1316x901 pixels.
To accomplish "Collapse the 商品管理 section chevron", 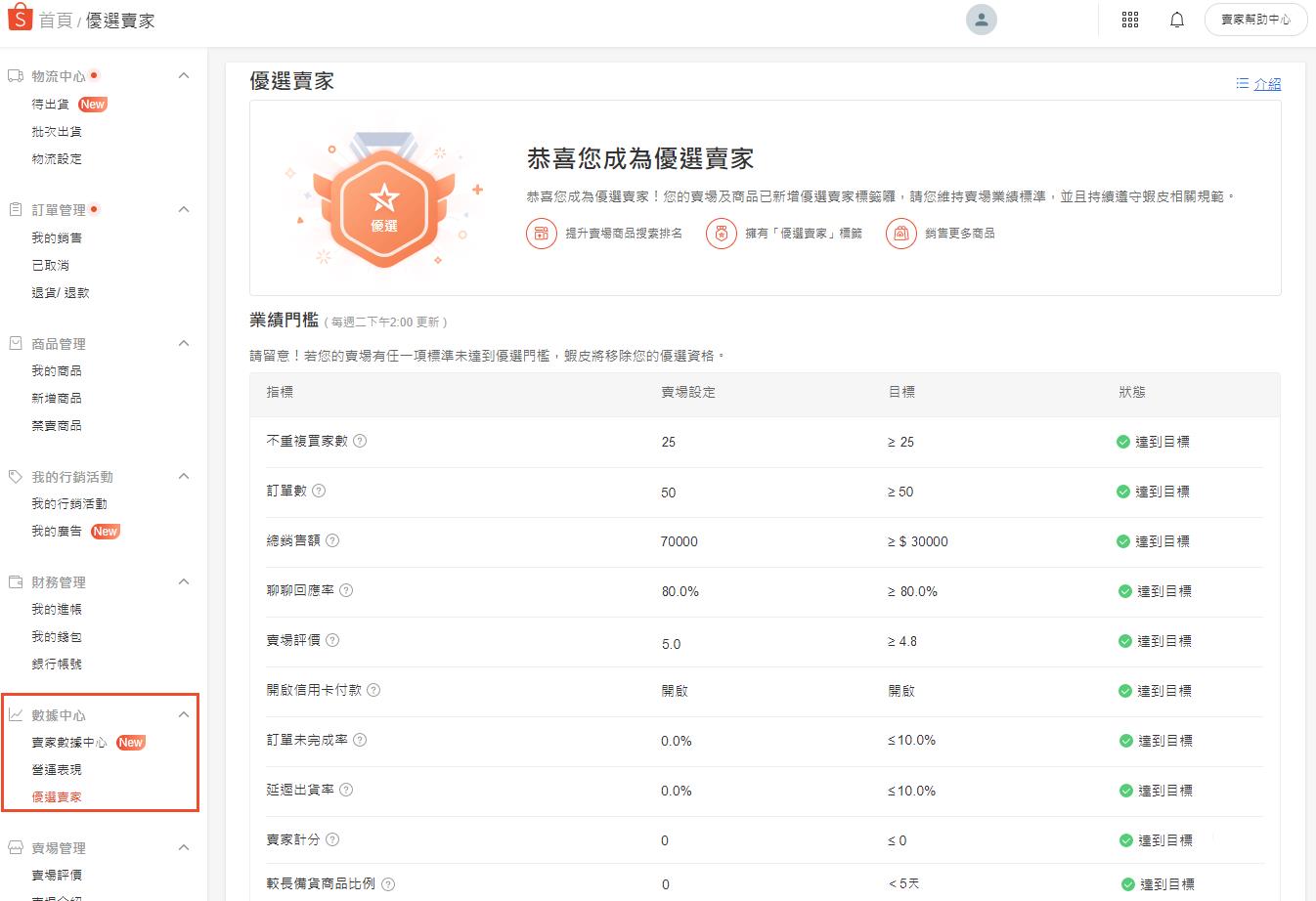I will (183, 344).
